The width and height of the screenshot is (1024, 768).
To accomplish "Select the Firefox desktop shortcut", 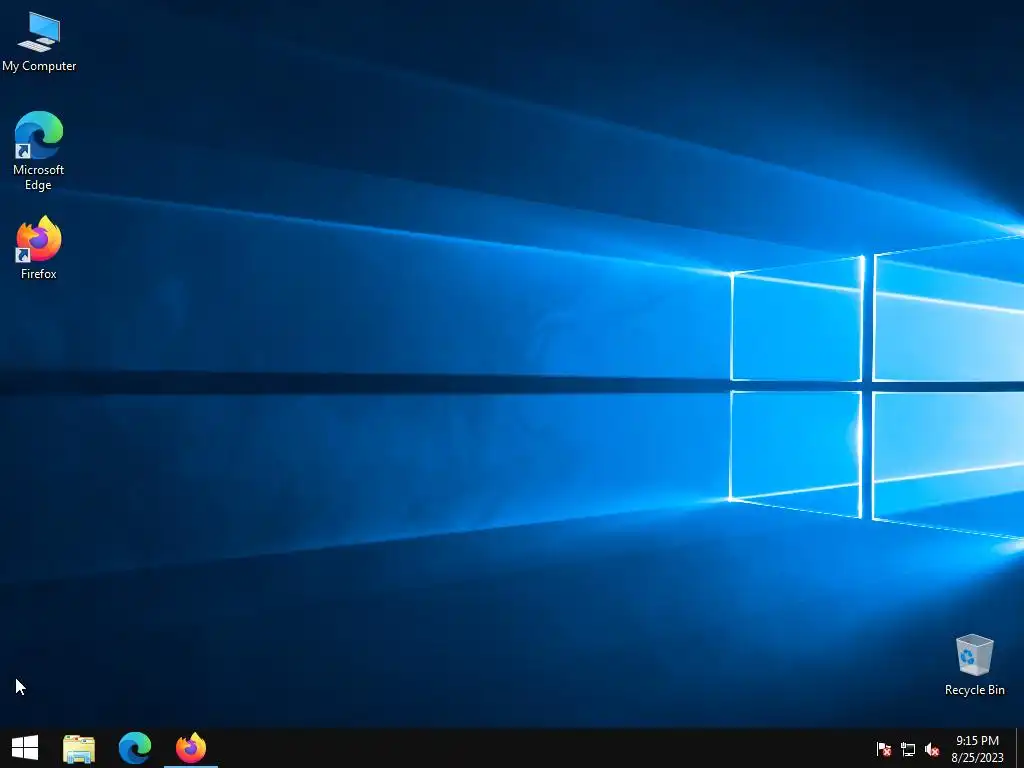I will 39,248.
